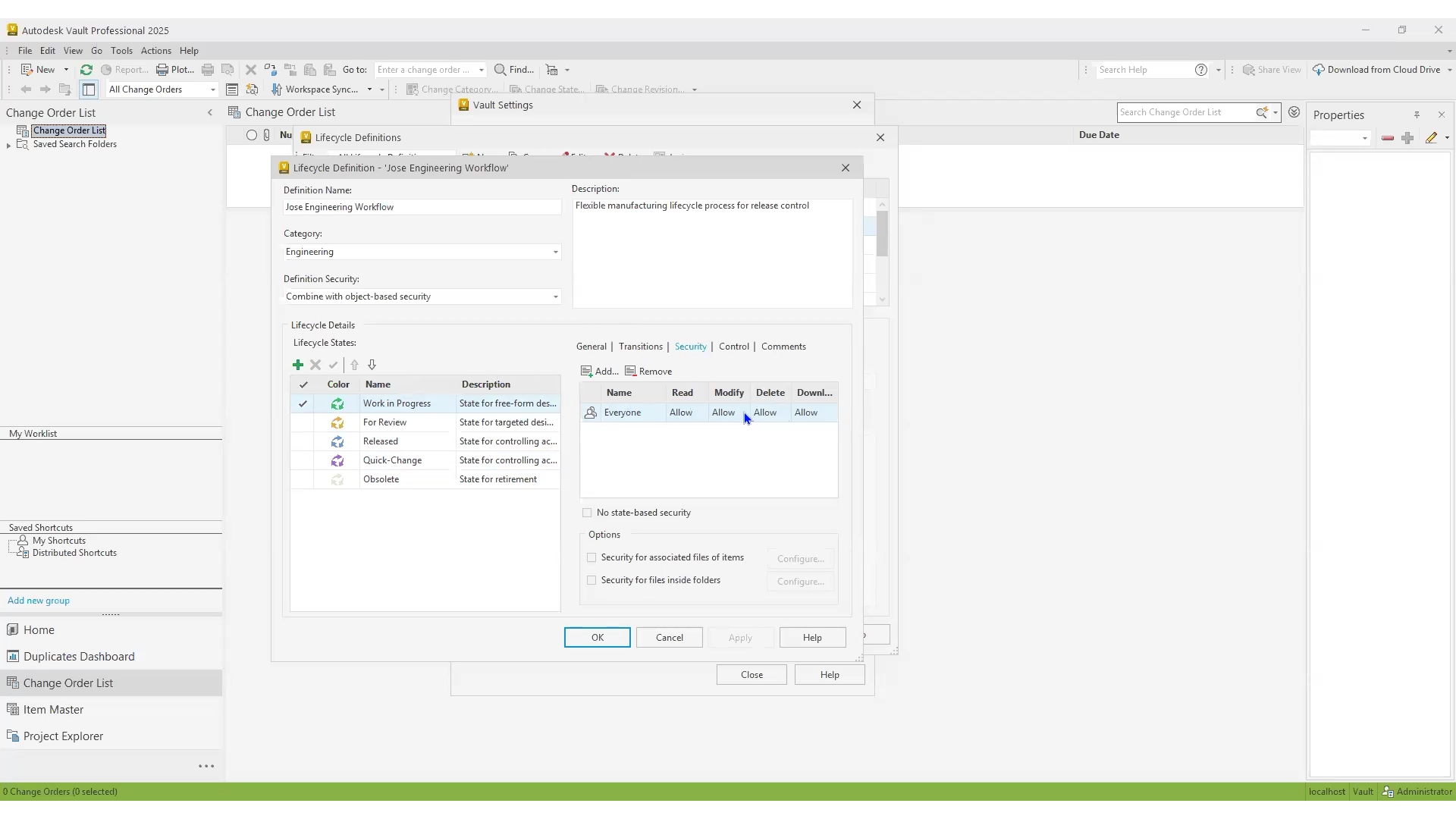The image size is (1456, 819).
Task: Click the Description text area
Action: 712,253
